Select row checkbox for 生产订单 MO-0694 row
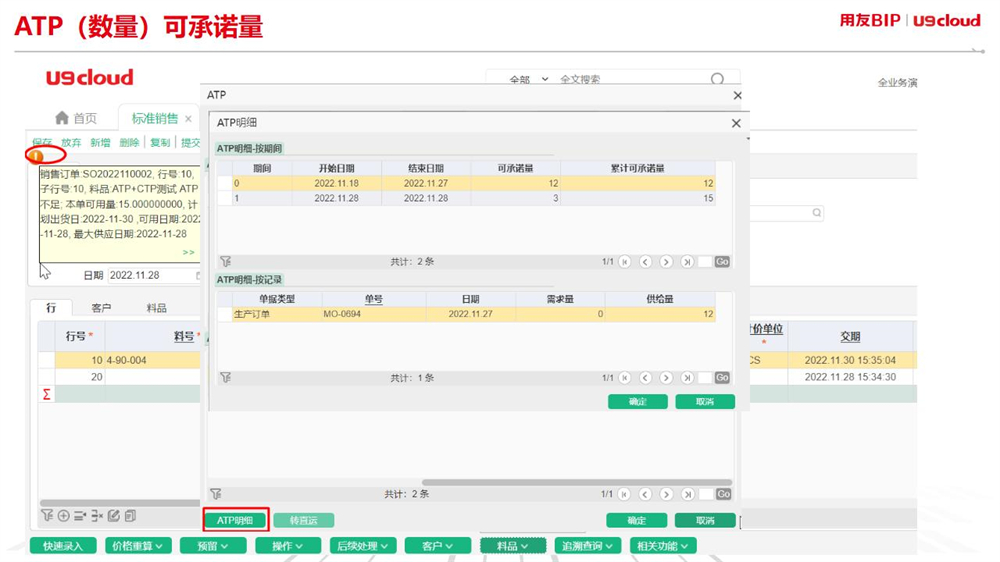 pos(224,314)
